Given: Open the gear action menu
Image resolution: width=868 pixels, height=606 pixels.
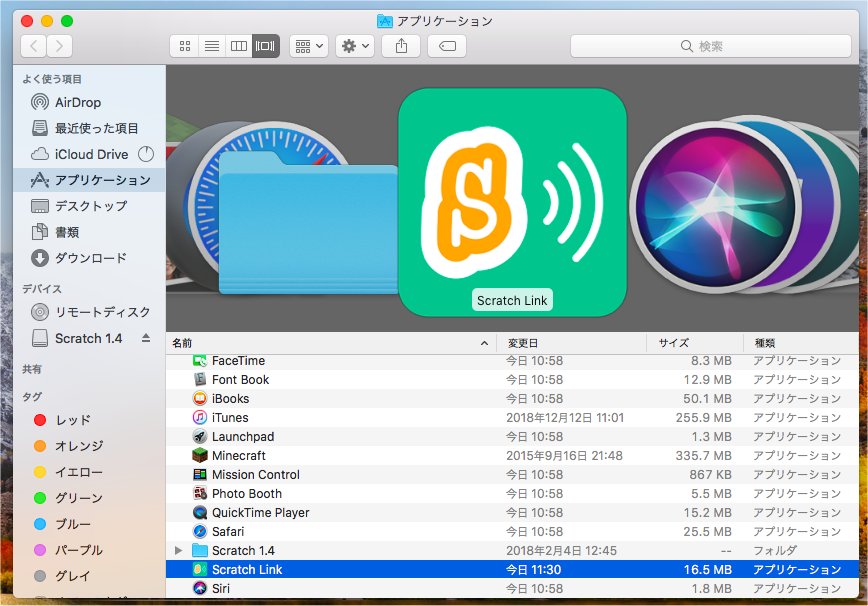Looking at the screenshot, I should [x=355, y=46].
